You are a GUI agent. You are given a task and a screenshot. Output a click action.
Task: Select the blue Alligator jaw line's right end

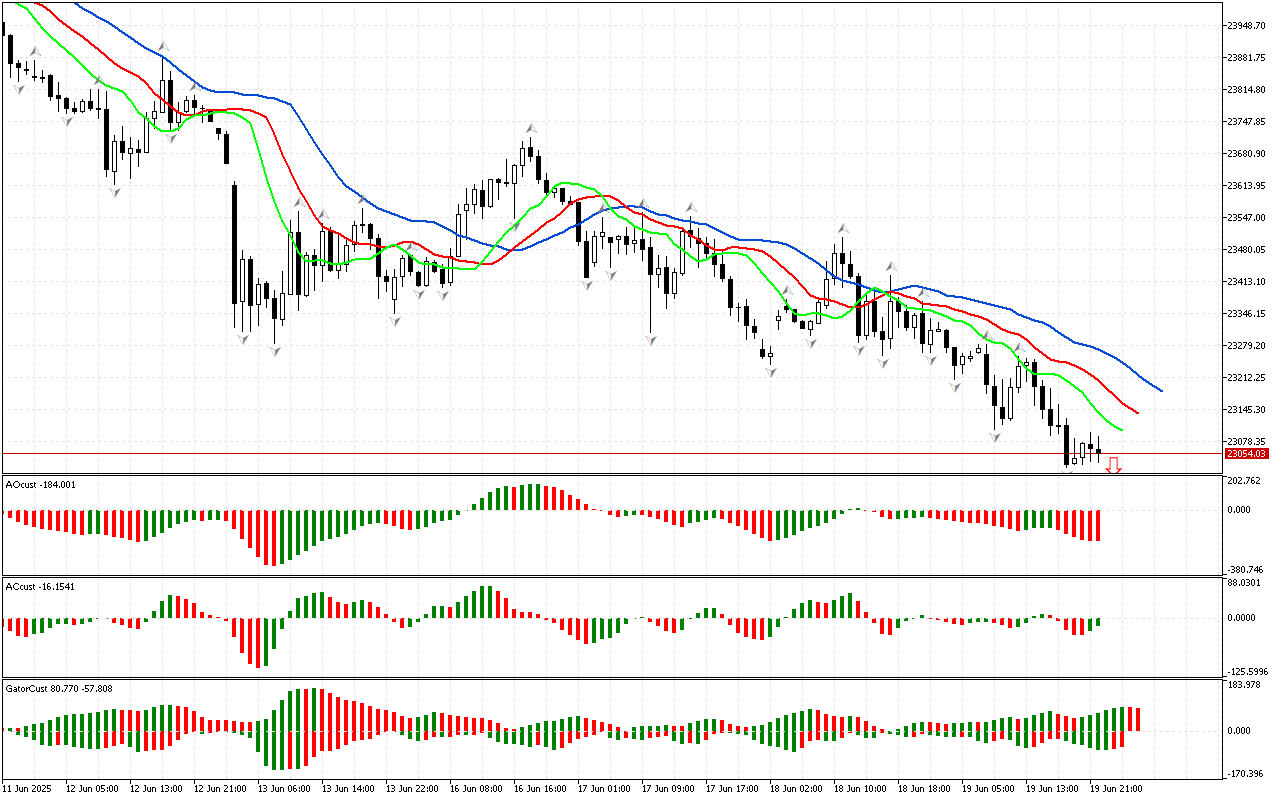pyautogui.click(x=1160, y=390)
